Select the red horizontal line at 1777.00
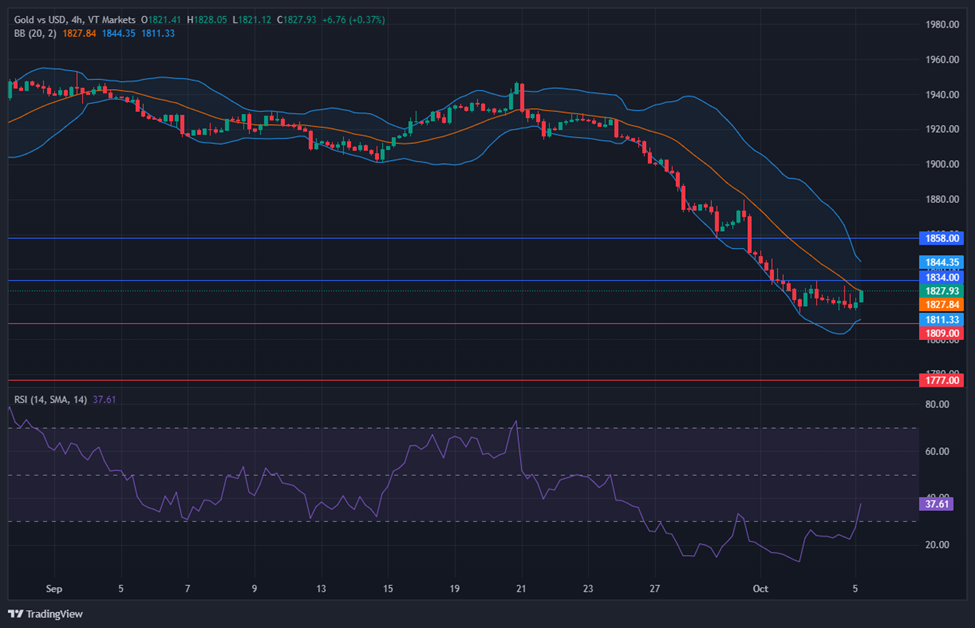The height and width of the screenshot is (628, 975). 463,380
